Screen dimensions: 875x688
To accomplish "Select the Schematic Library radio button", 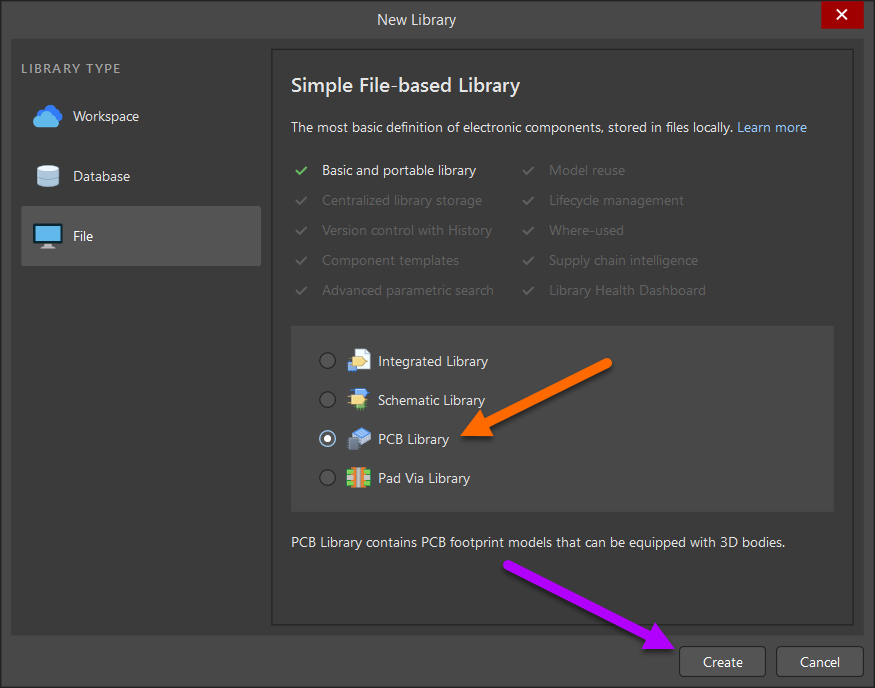I will pyautogui.click(x=327, y=400).
